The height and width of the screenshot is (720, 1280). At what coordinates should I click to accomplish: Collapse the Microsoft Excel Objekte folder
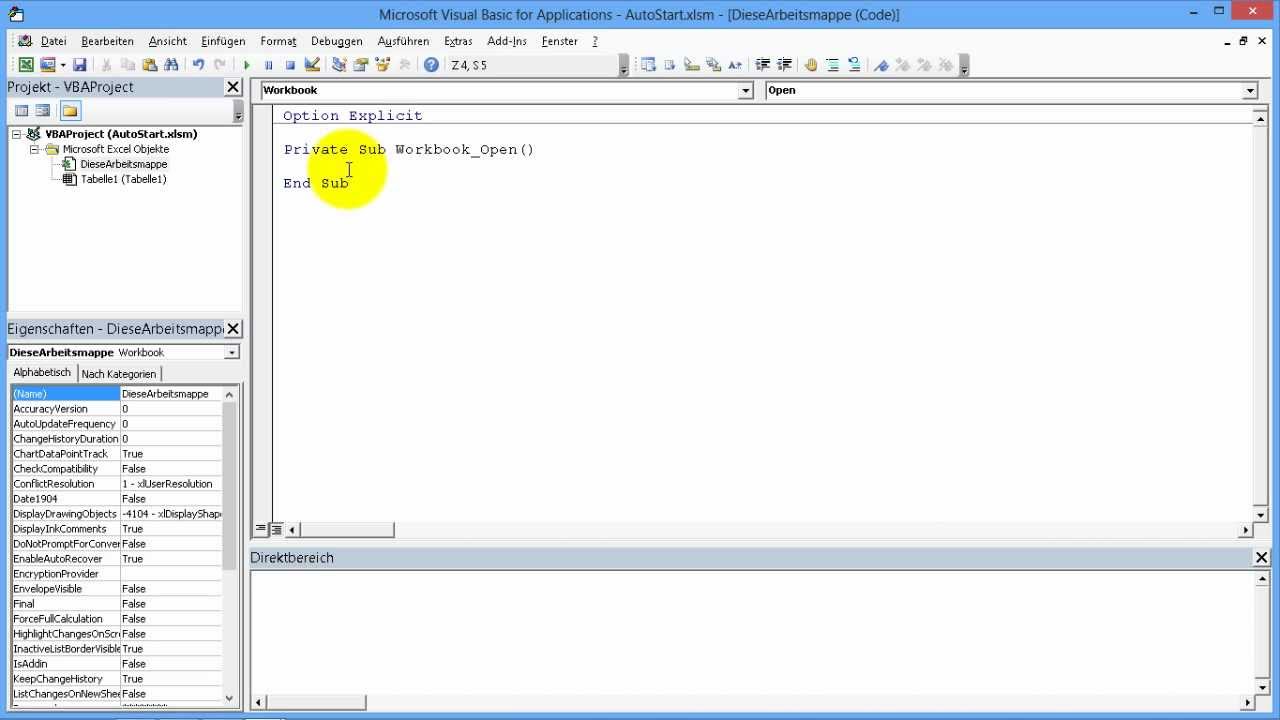(x=34, y=149)
